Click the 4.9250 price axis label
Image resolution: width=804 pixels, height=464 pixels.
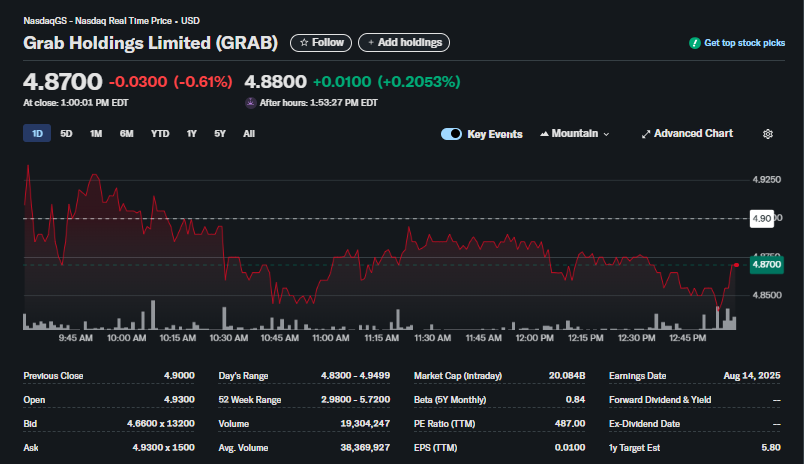(767, 180)
